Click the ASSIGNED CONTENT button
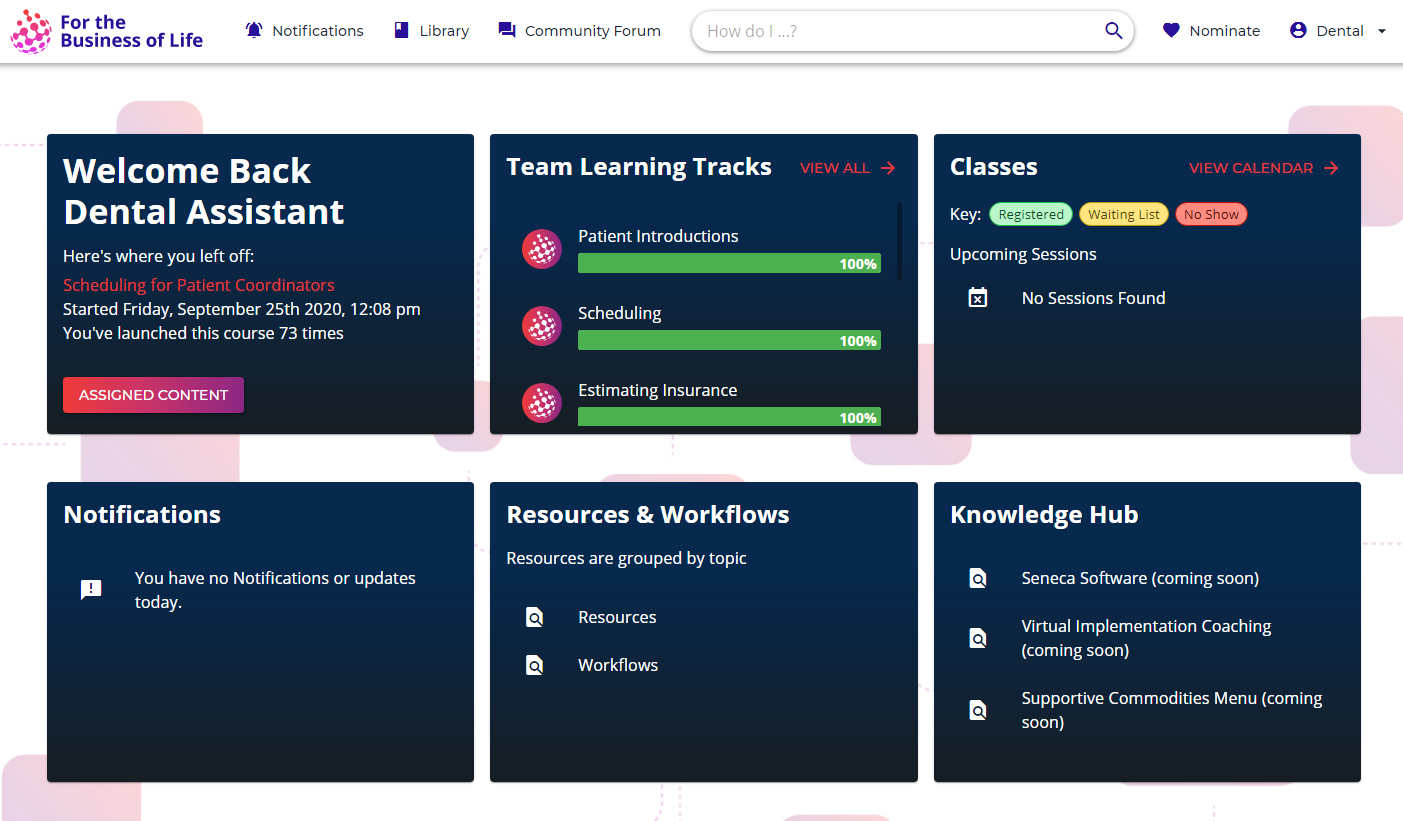1403x821 pixels. (153, 395)
